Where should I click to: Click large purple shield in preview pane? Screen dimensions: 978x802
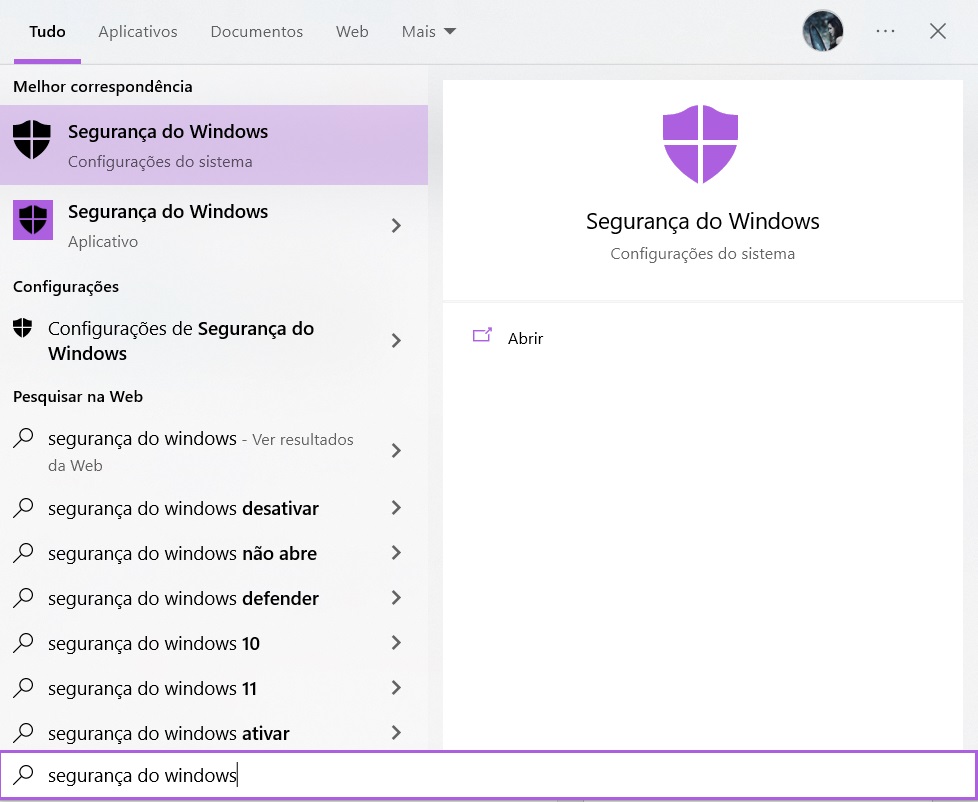700,144
